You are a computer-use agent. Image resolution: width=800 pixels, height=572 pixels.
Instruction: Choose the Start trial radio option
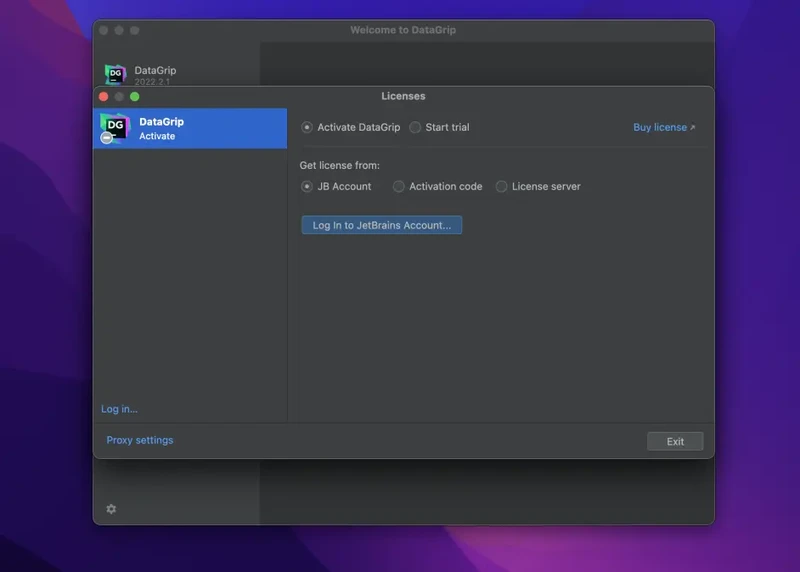click(415, 128)
